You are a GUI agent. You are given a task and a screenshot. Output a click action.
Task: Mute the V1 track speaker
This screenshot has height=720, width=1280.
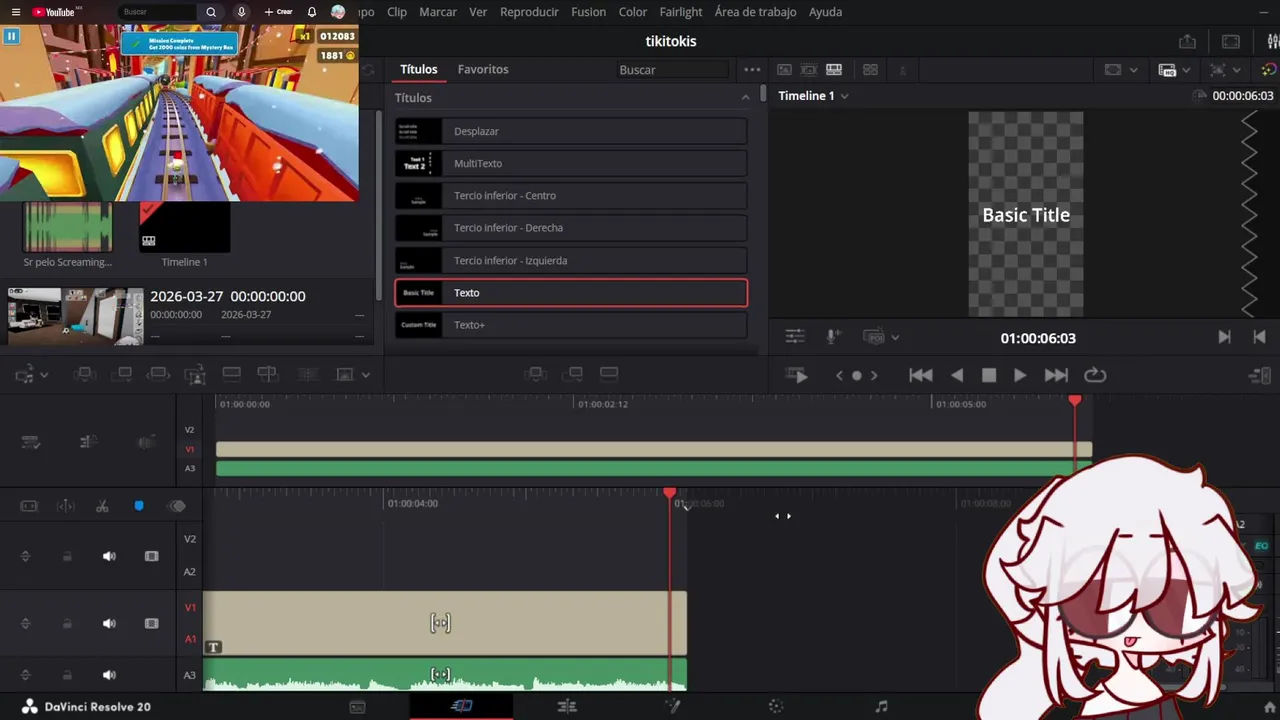(x=109, y=623)
